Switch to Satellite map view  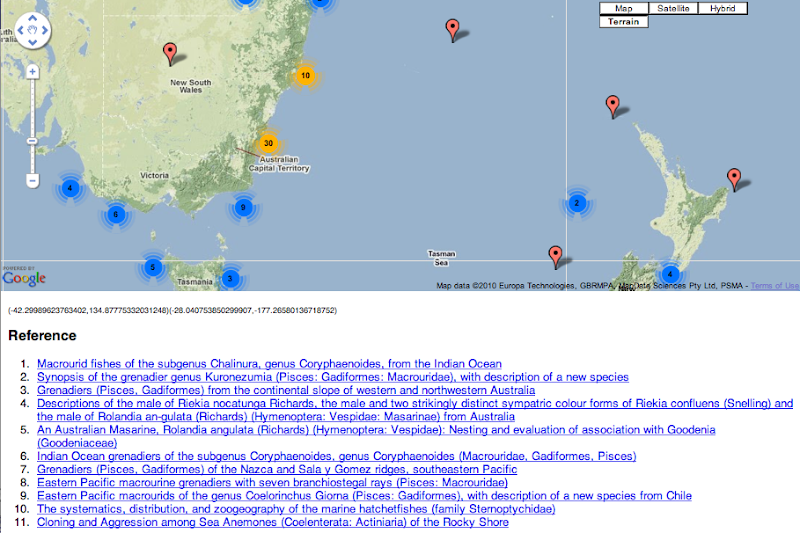click(674, 8)
